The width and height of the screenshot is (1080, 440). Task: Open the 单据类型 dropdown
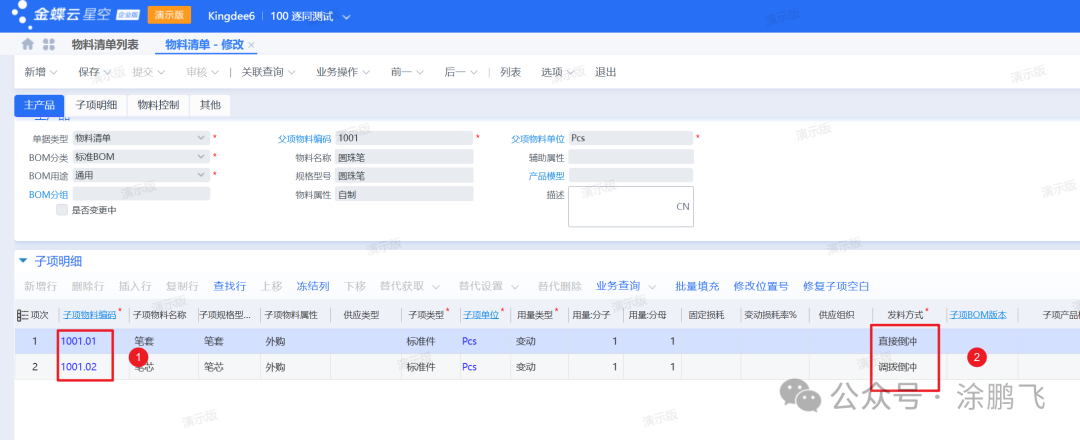pos(199,138)
